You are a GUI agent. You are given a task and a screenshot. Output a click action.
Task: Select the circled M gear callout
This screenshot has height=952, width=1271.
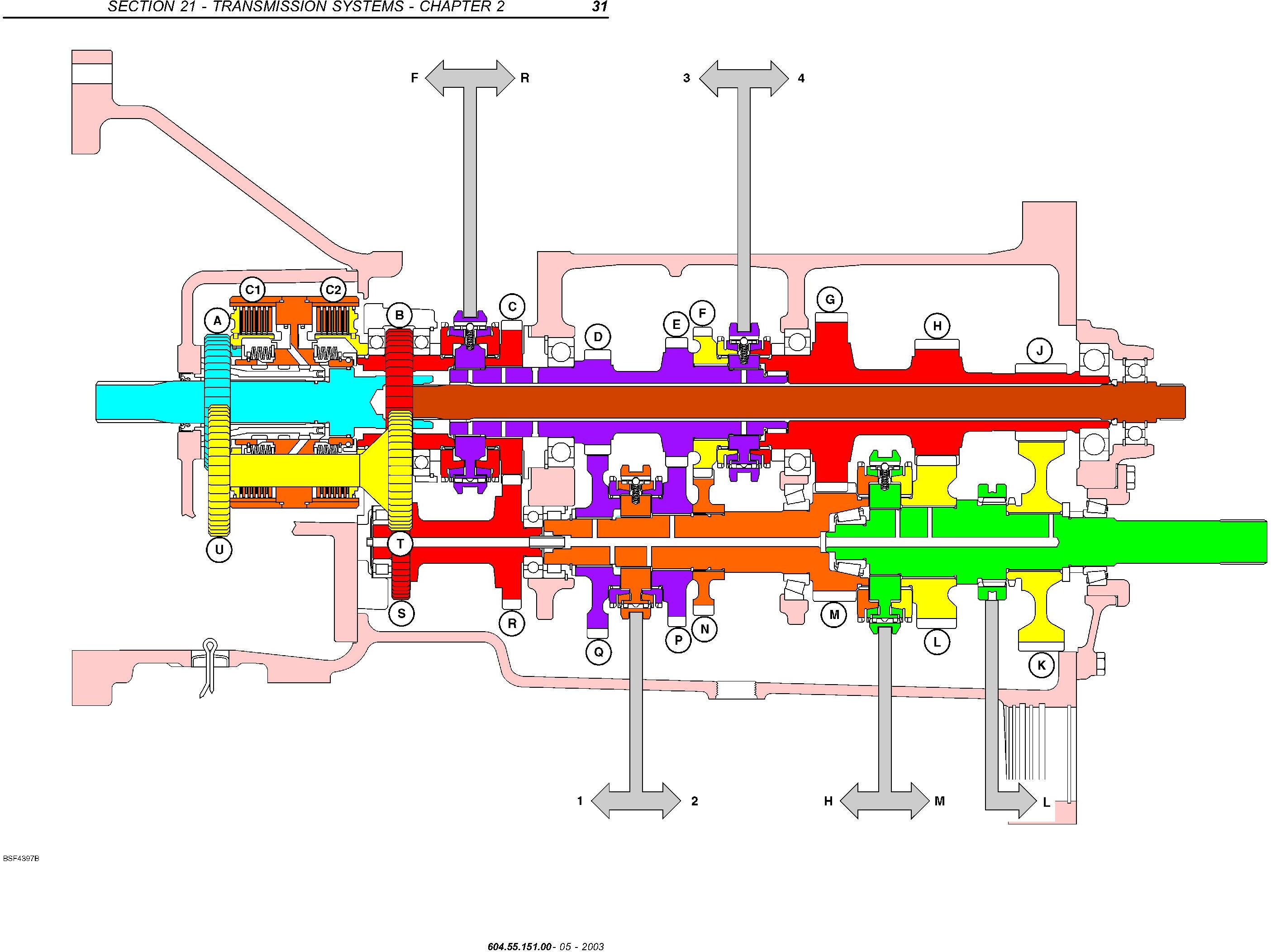834,615
